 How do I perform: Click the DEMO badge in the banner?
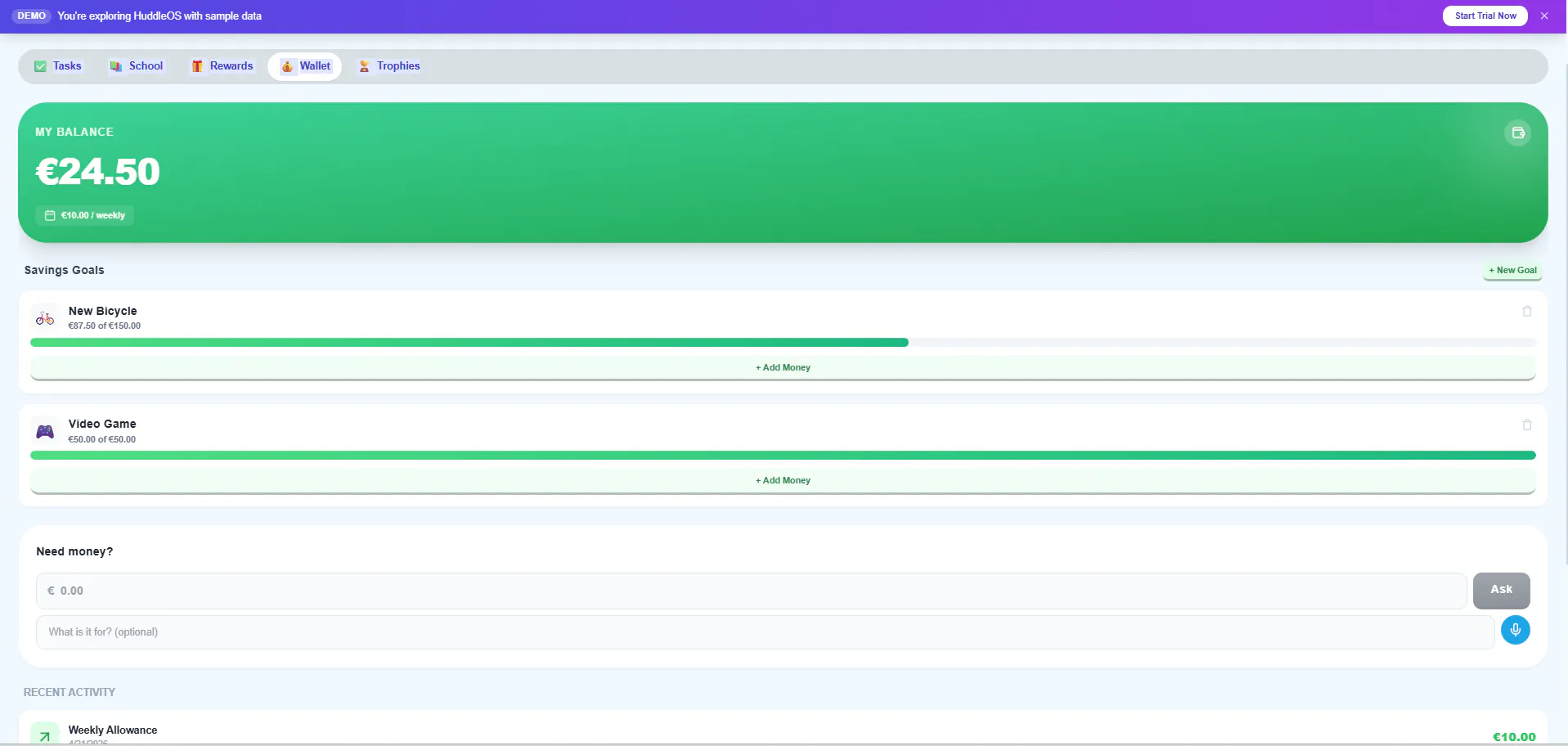click(32, 16)
